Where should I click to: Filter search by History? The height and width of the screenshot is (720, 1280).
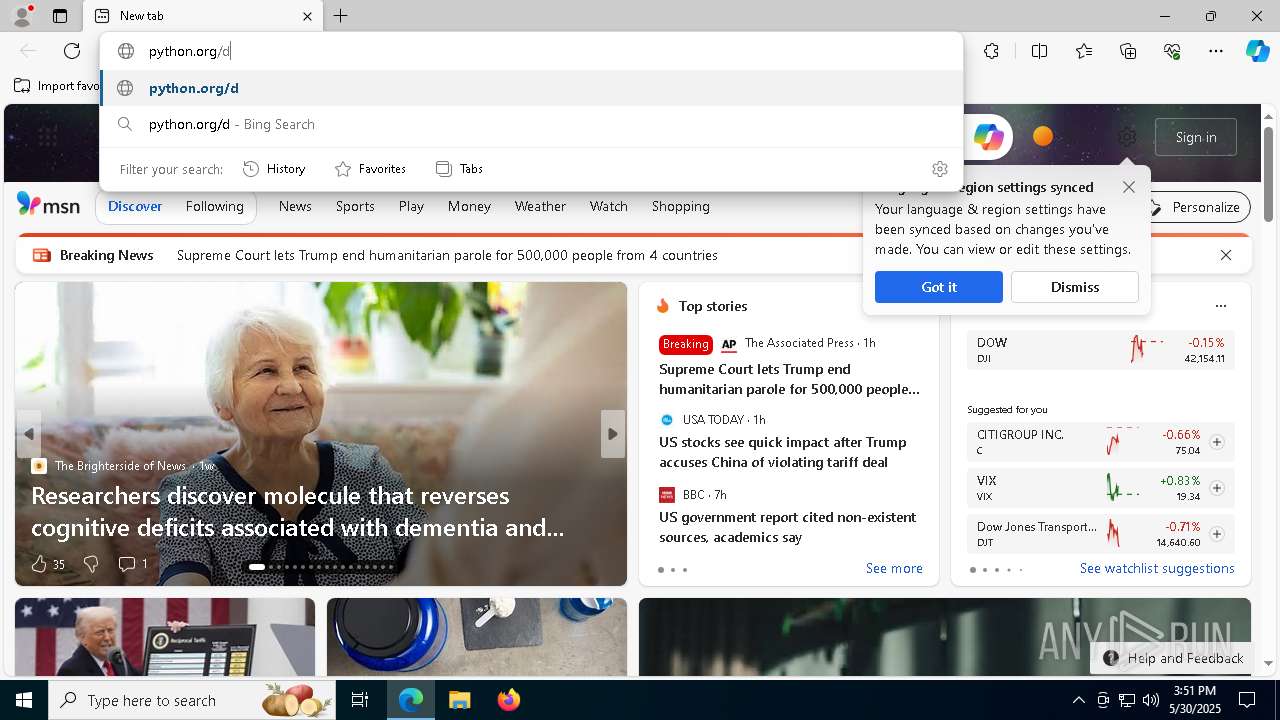[x=275, y=169]
